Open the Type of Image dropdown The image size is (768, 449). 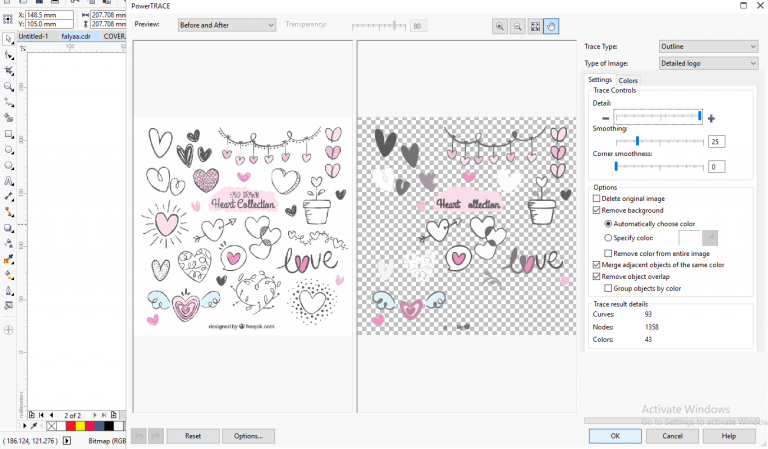(x=708, y=63)
